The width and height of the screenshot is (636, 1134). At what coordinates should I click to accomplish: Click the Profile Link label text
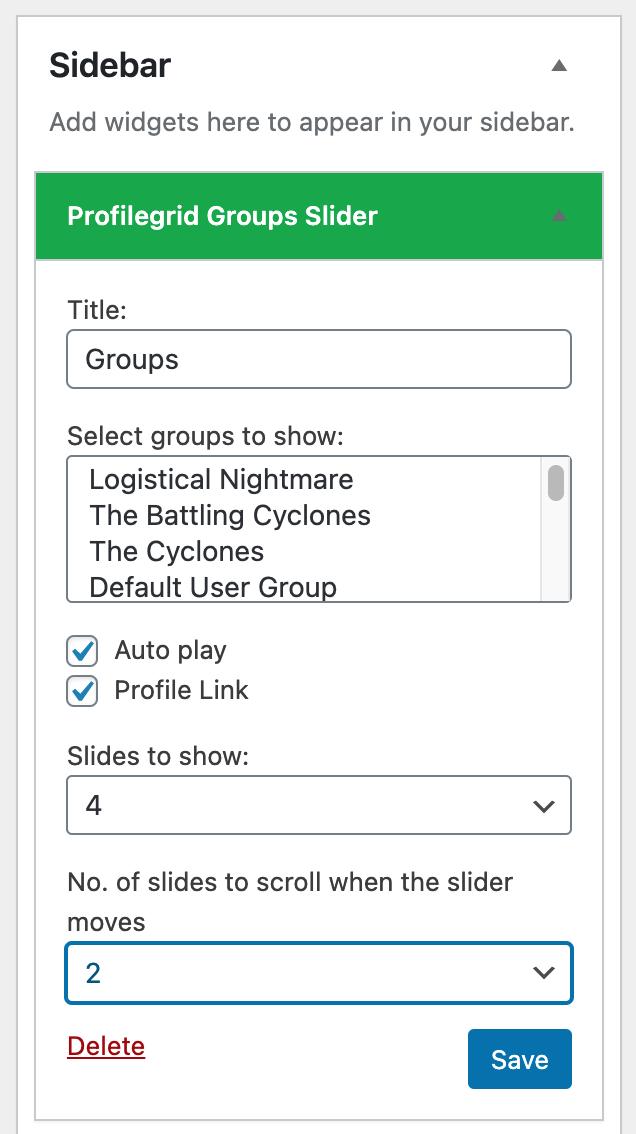181,691
